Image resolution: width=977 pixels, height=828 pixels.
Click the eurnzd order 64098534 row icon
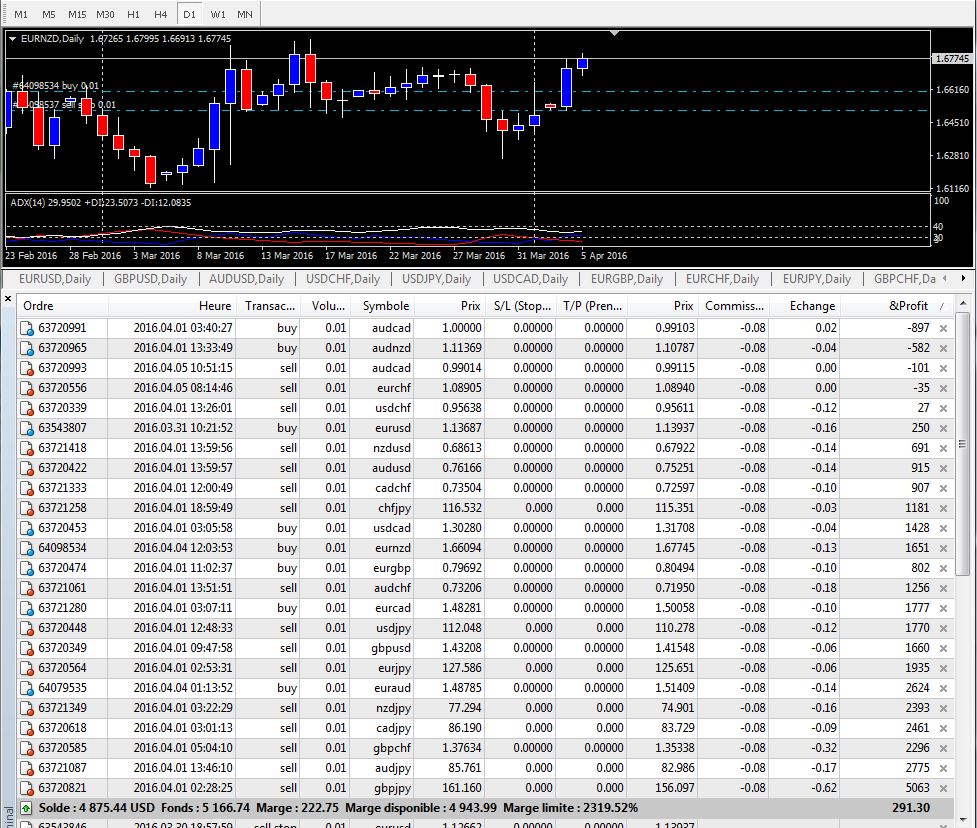tap(28, 548)
